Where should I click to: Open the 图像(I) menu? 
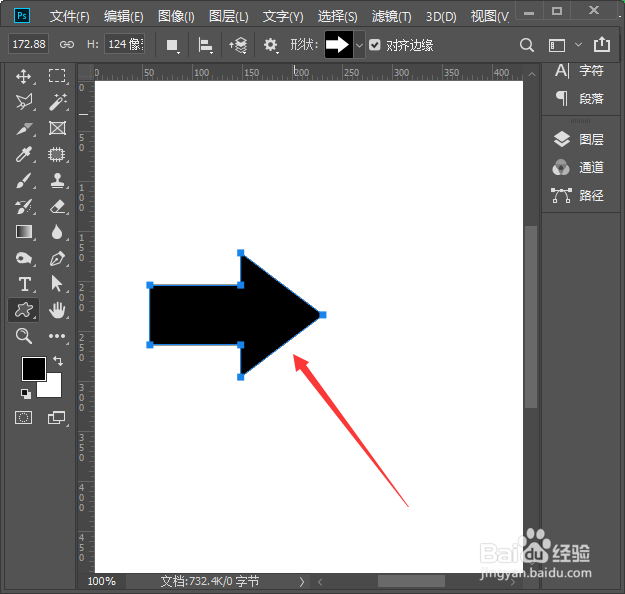pyautogui.click(x=176, y=16)
